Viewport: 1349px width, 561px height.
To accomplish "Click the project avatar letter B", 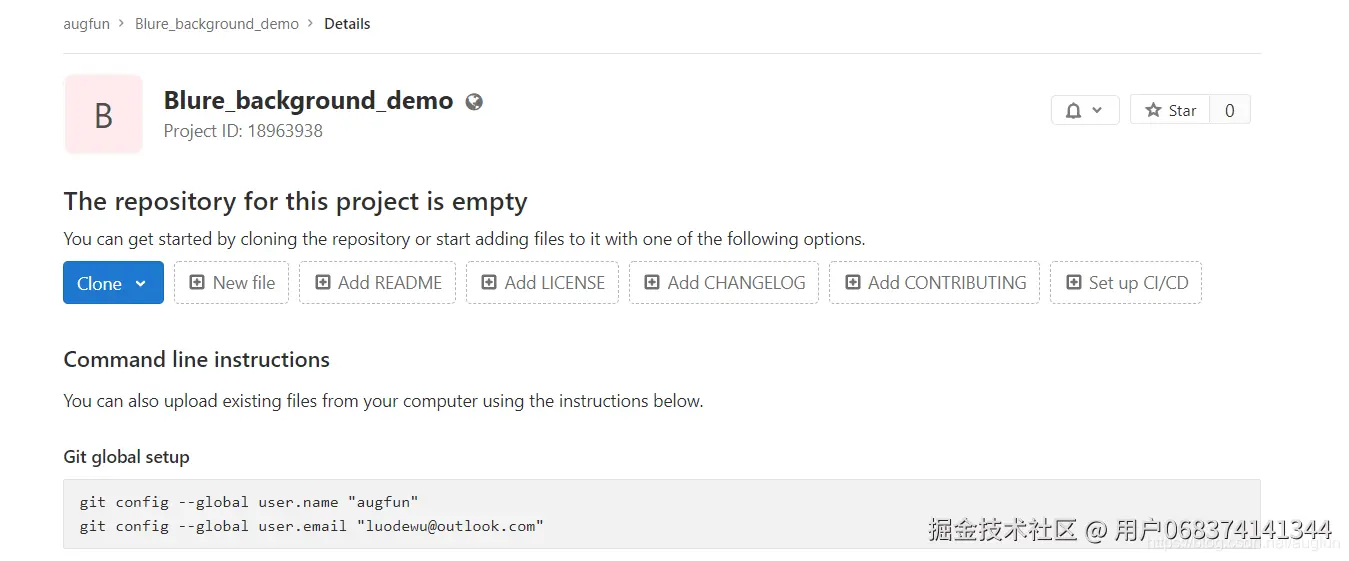I will [103, 115].
